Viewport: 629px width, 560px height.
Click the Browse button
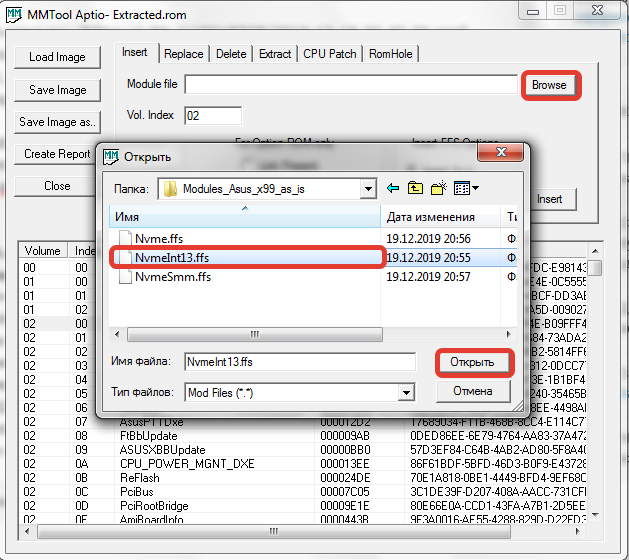(549, 85)
